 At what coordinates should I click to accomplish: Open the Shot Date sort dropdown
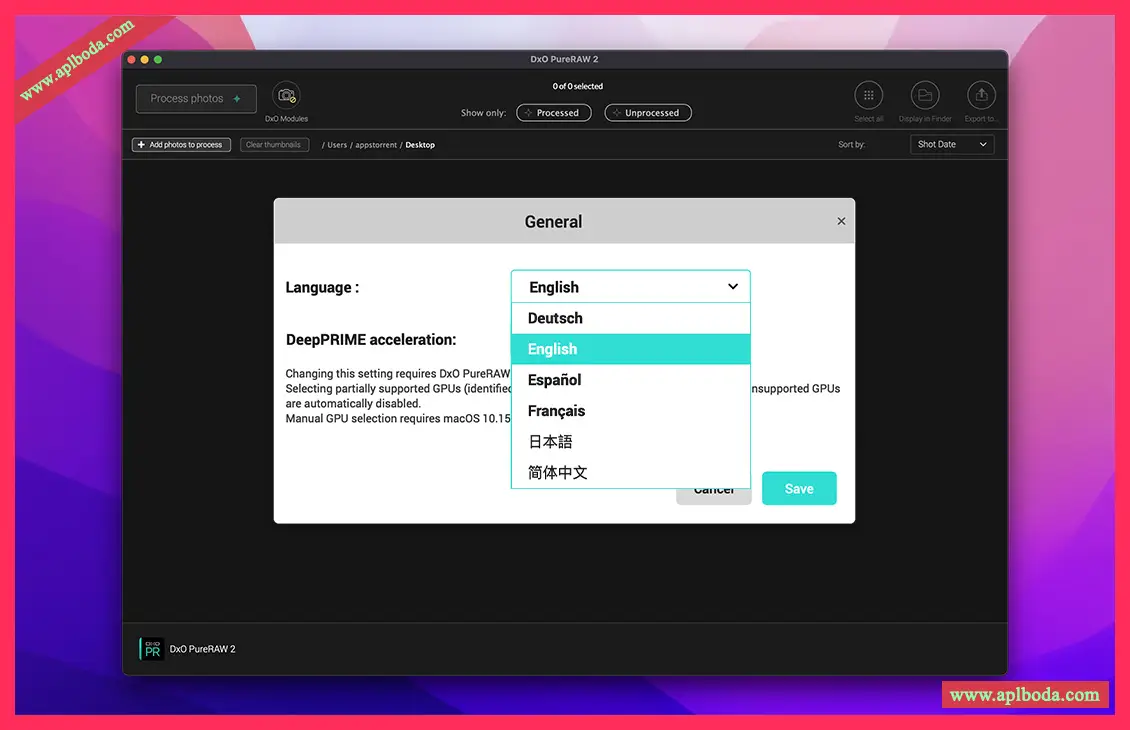pos(952,145)
